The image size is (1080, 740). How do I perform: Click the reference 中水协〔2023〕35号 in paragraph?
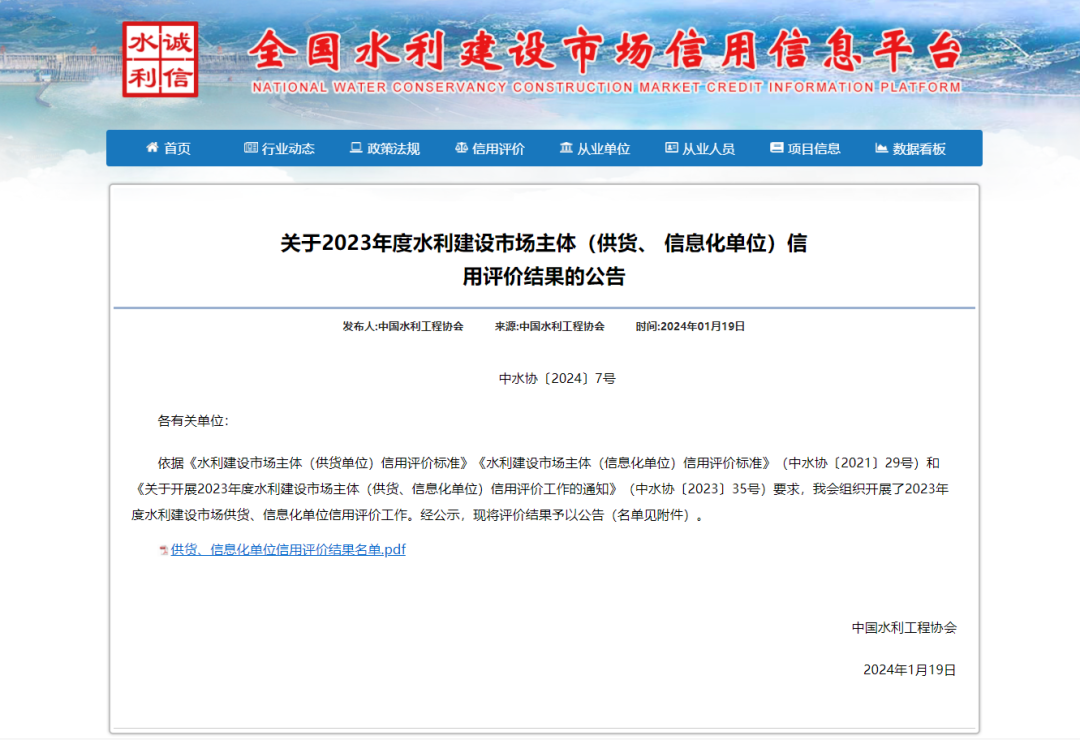698,489
